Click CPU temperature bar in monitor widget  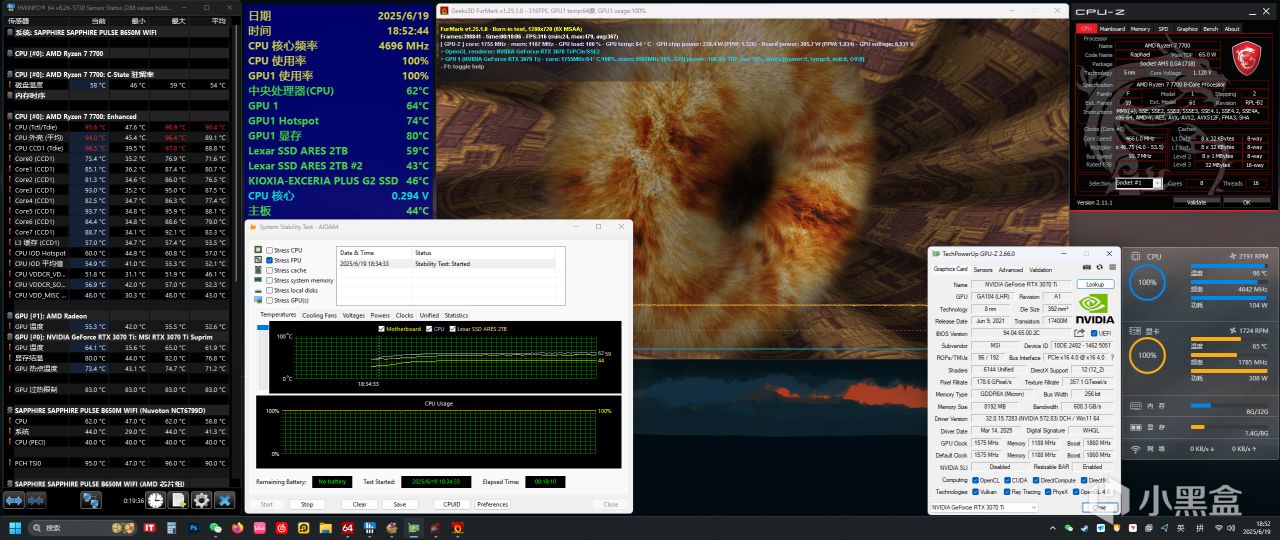click(x=1229, y=266)
